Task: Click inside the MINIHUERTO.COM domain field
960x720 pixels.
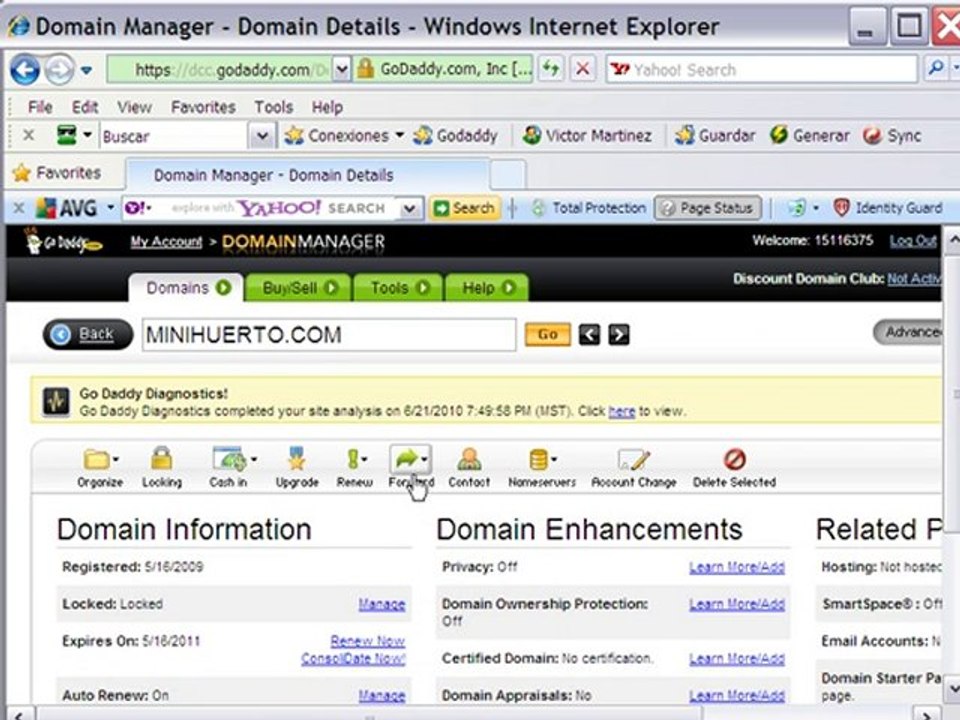Action: [x=329, y=335]
